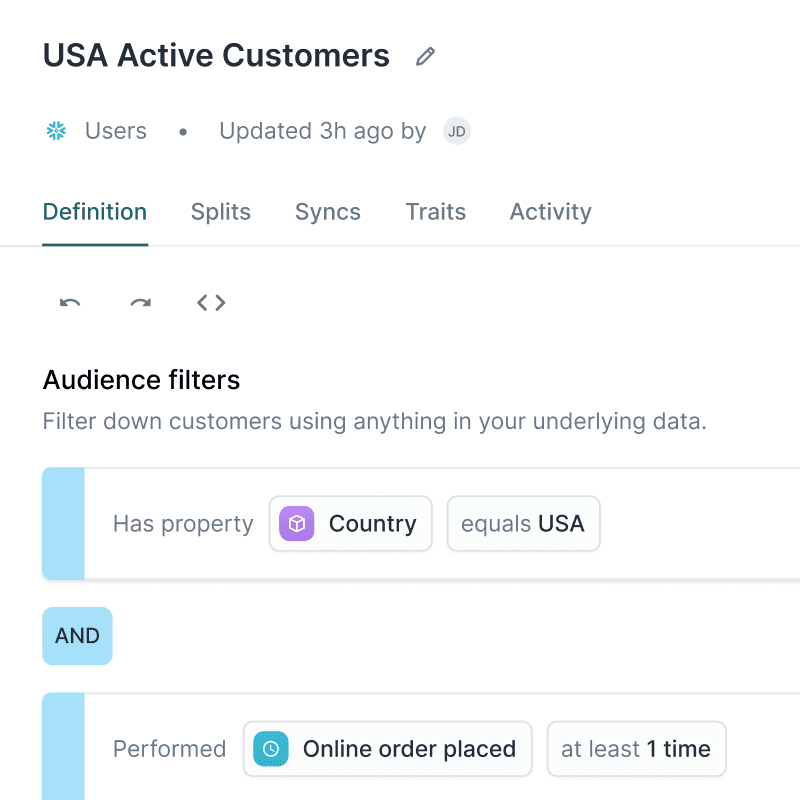Change the equals USA condition

tap(523, 523)
